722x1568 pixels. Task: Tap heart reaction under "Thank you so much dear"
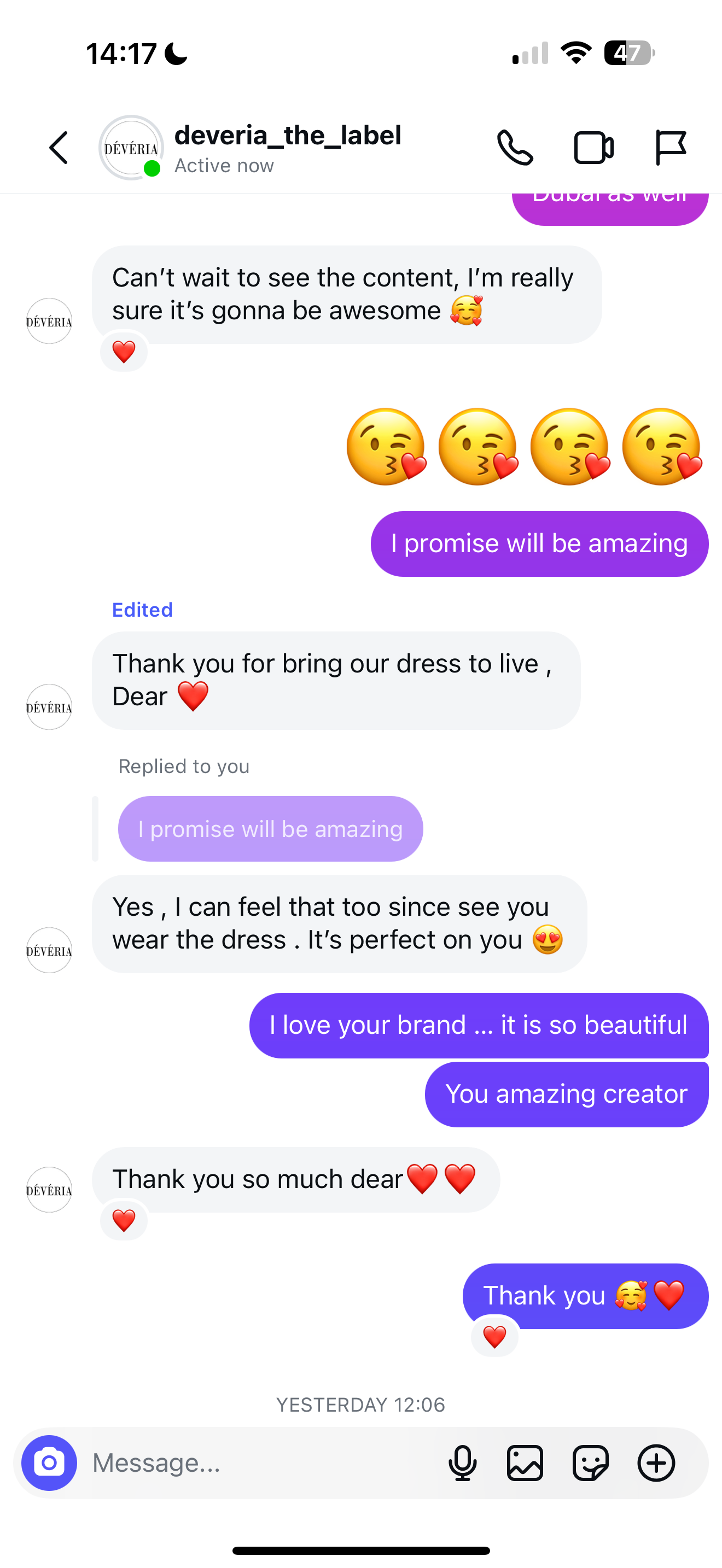point(124,1220)
